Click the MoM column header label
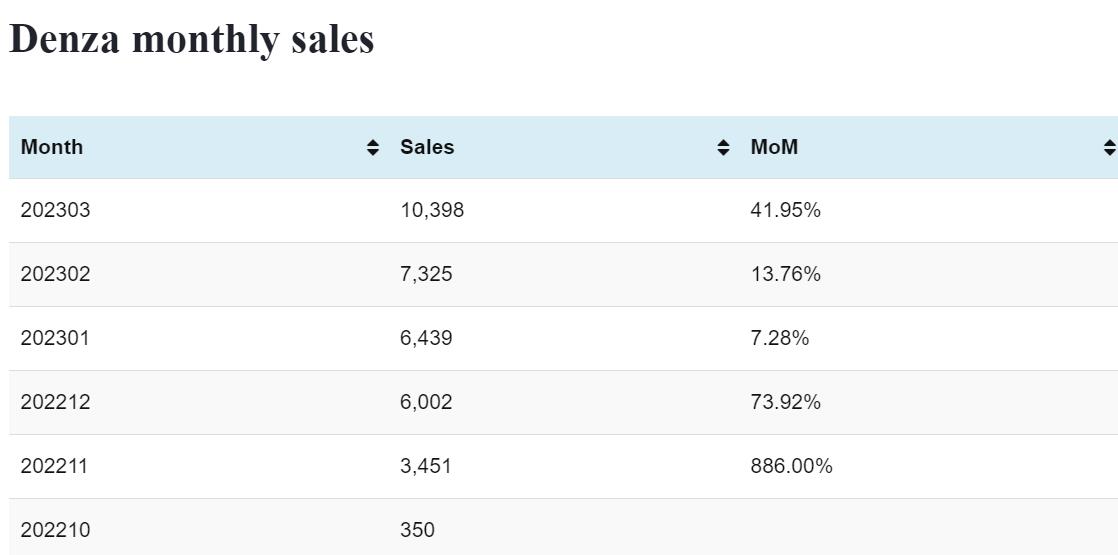 point(774,147)
